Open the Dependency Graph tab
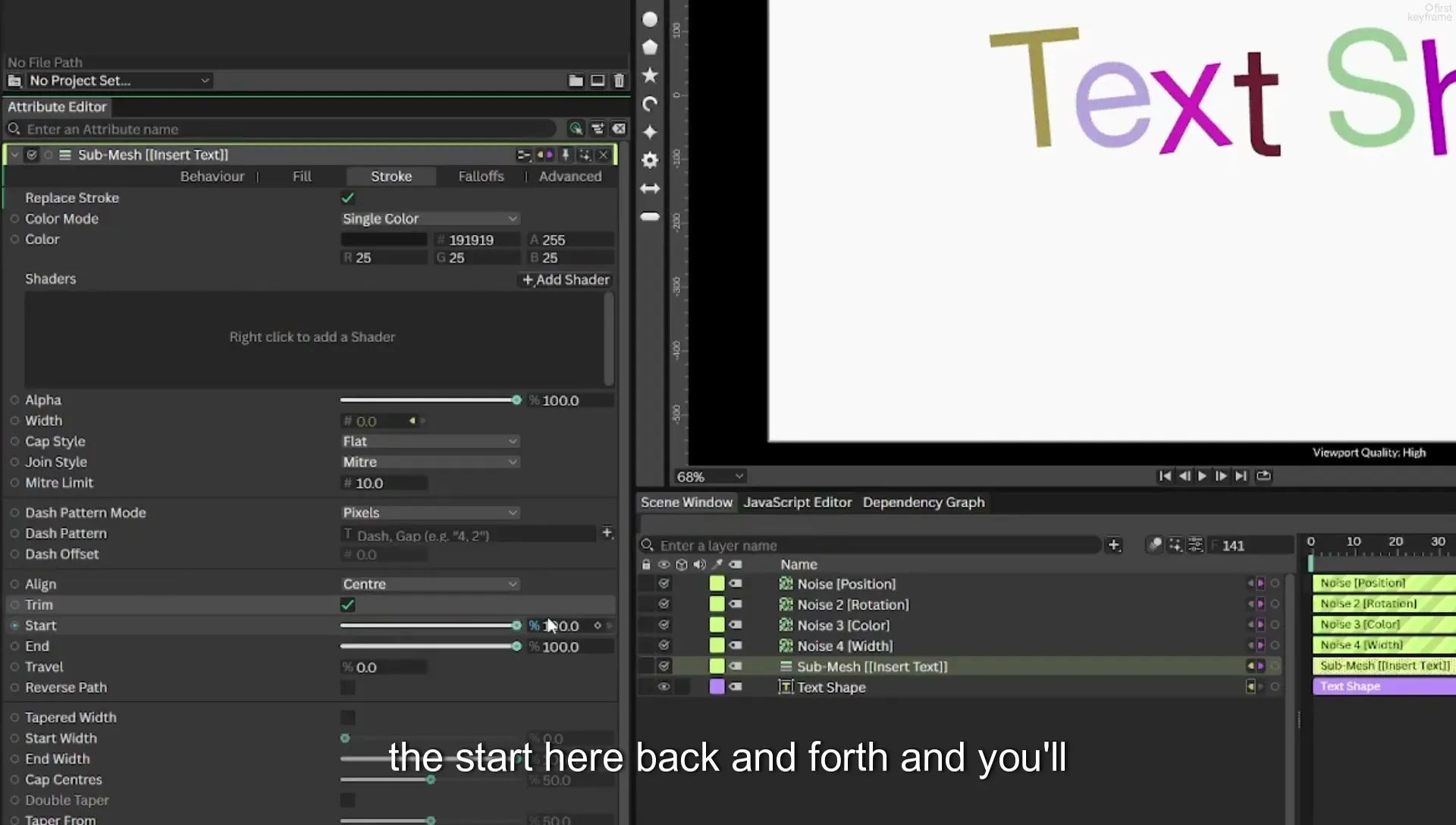Screen dimensions: 1456x825 click(923, 502)
